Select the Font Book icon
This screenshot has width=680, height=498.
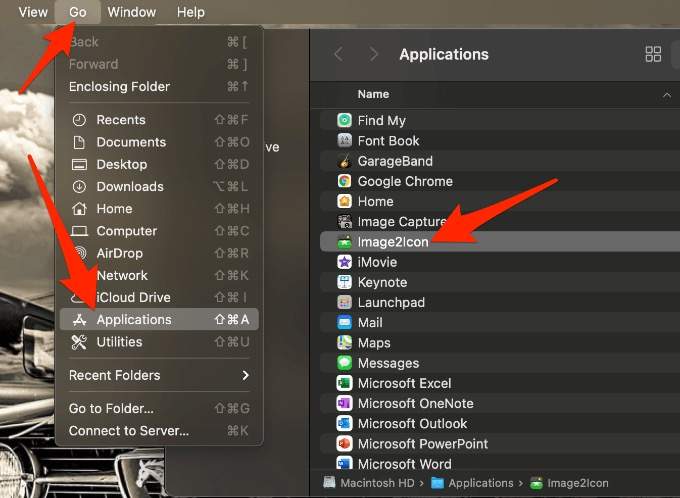pyautogui.click(x=344, y=141)
